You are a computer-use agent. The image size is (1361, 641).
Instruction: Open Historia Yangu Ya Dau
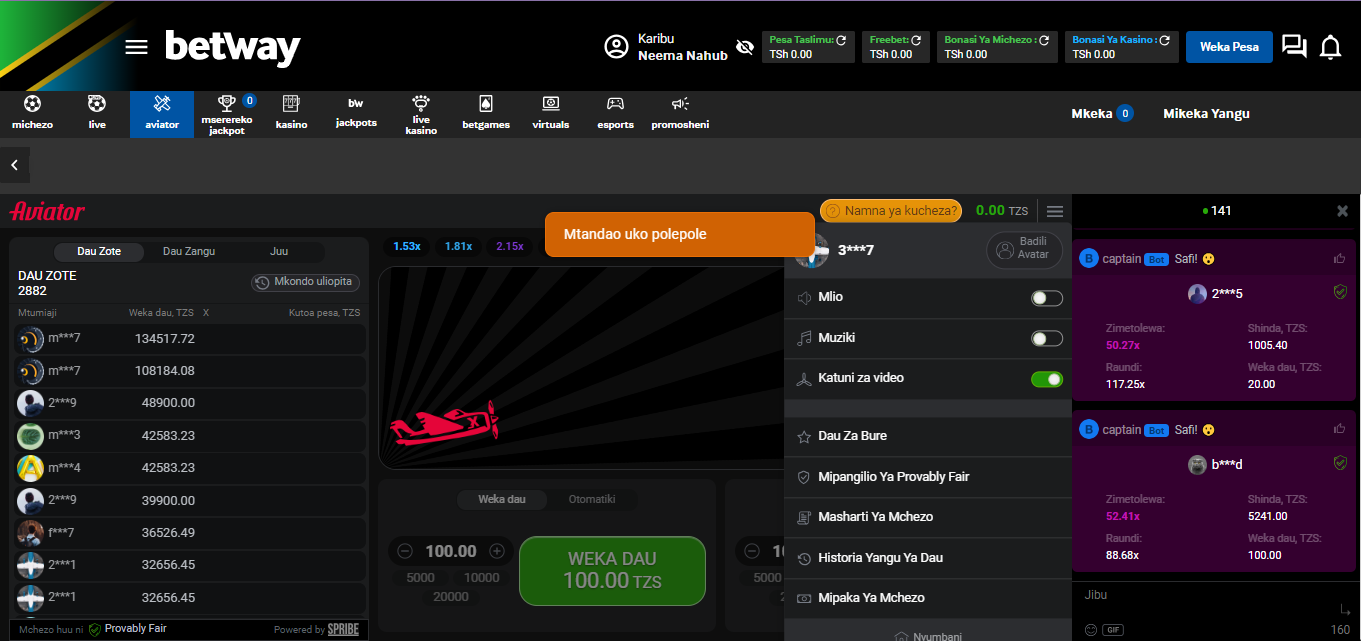[928, 558]
